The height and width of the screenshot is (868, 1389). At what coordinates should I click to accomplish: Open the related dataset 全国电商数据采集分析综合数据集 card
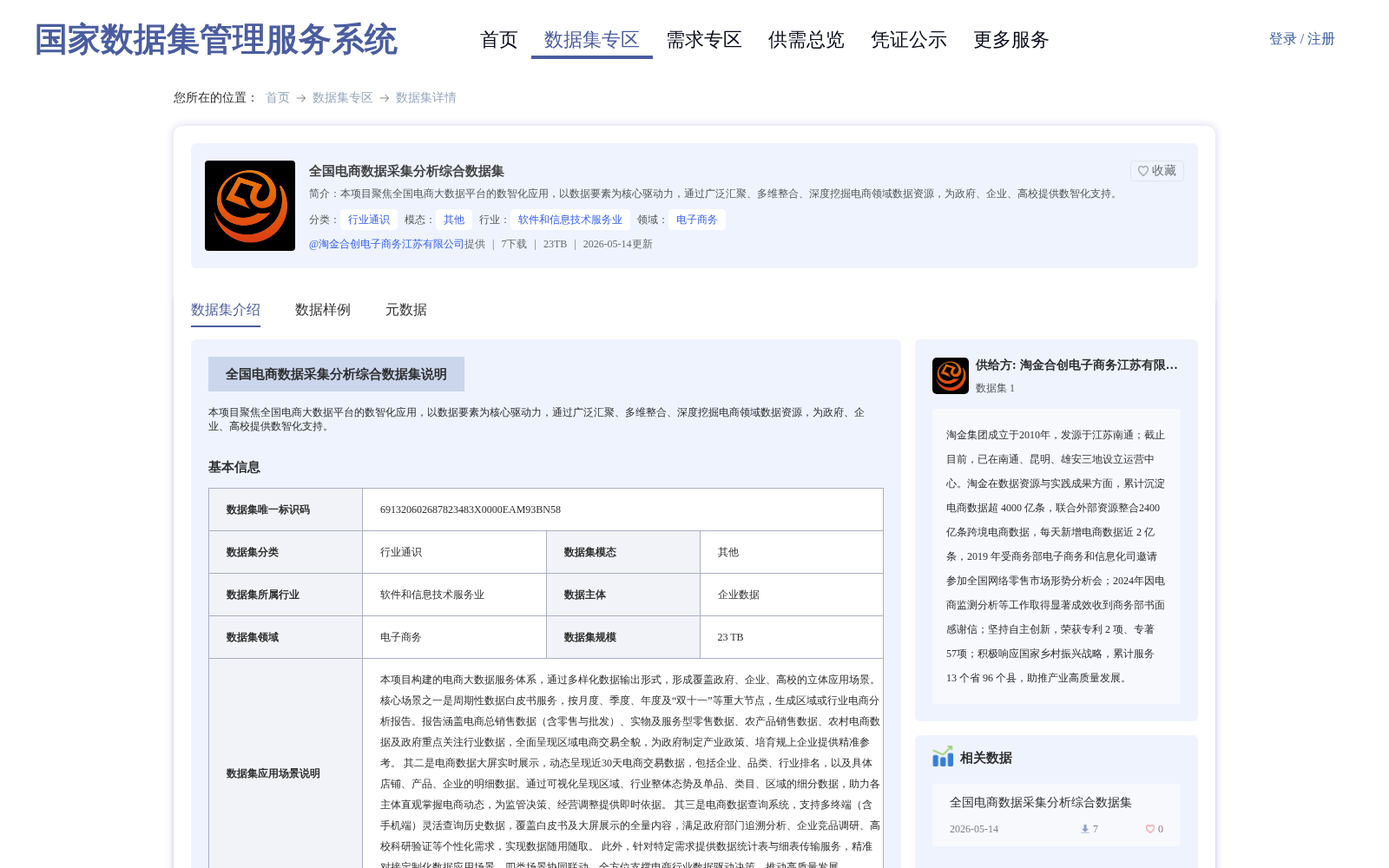pyautogui.click(x=1057, y=814)
